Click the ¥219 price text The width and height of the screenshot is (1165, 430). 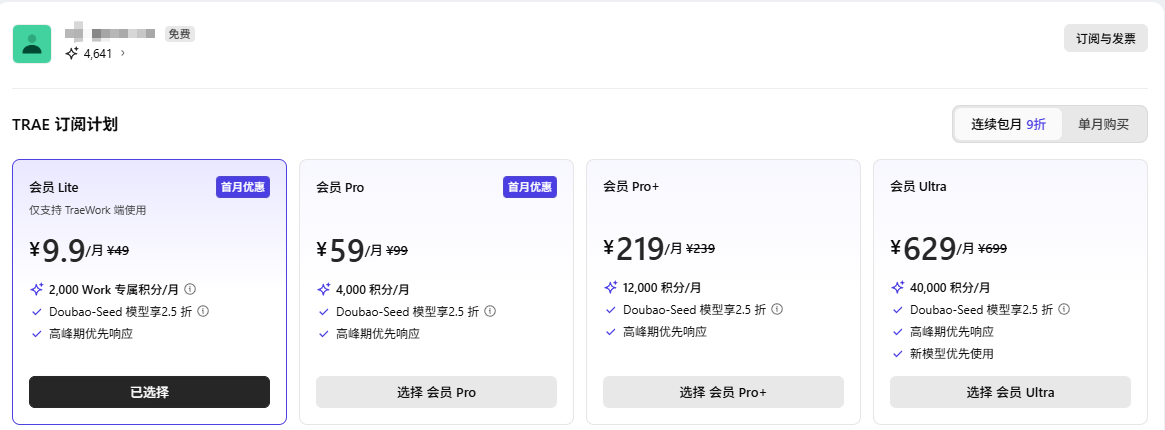634,249
